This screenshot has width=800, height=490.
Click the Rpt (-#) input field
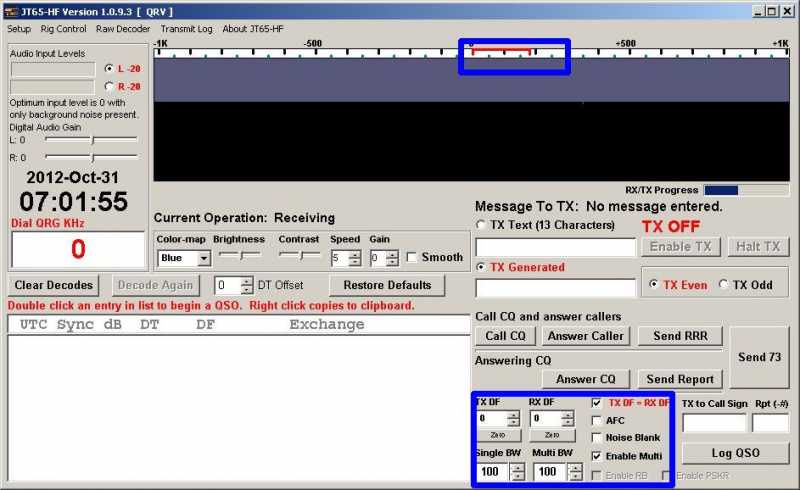point(770,423)
